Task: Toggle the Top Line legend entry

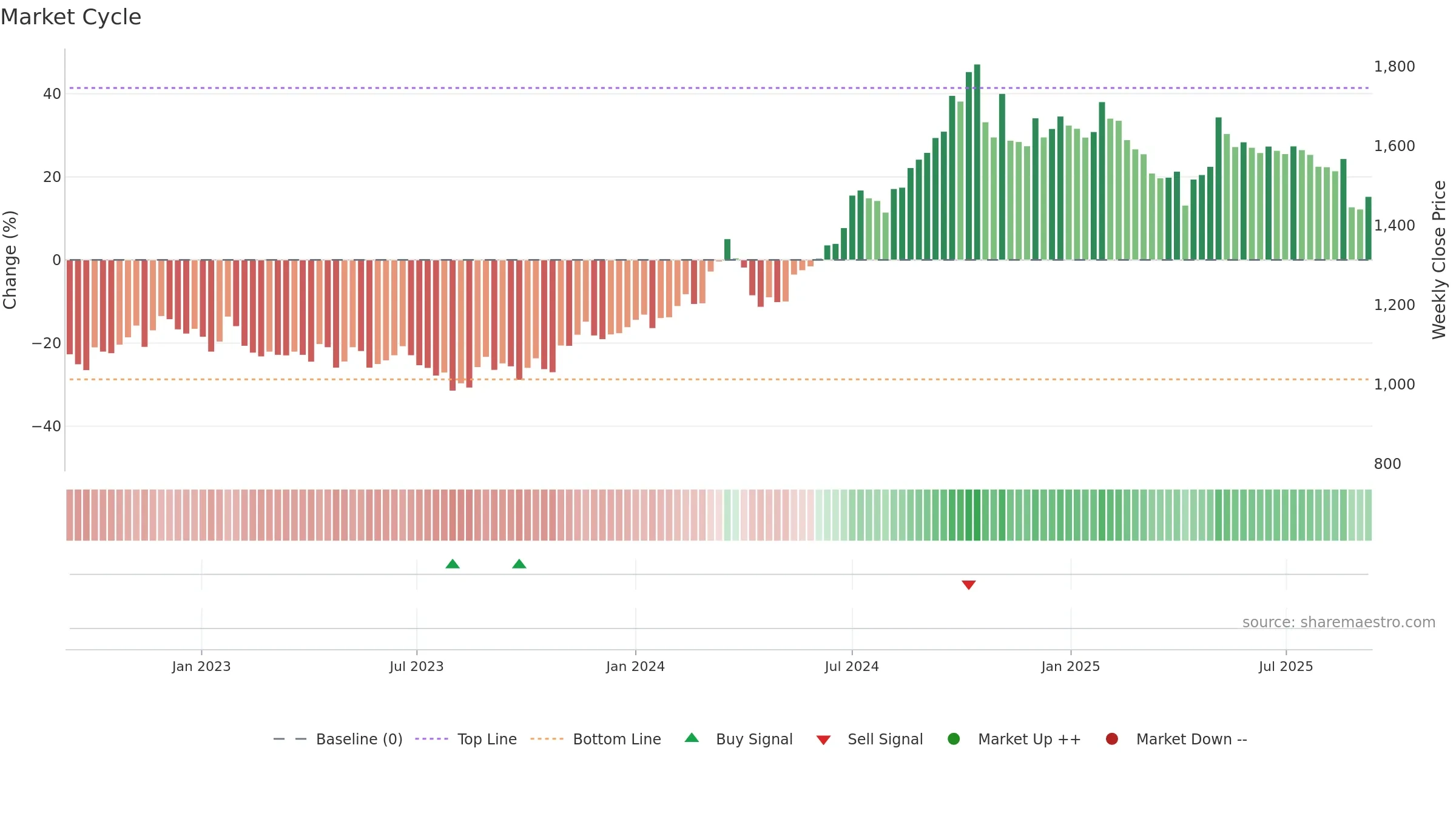Action: 466,739
